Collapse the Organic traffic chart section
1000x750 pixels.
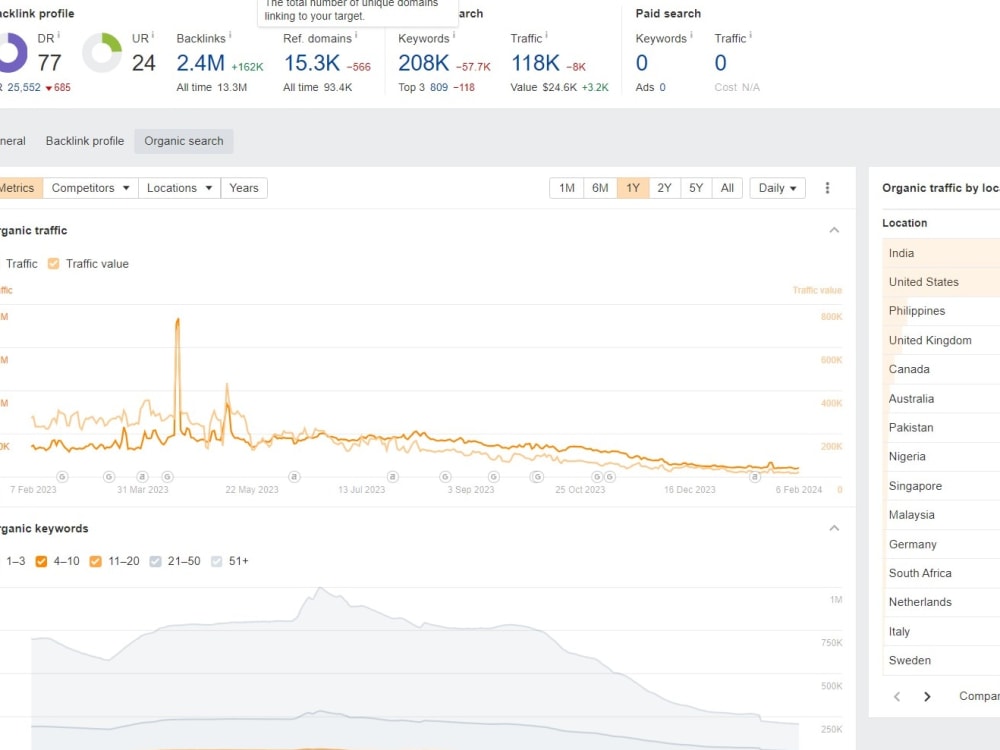point(834,230)
